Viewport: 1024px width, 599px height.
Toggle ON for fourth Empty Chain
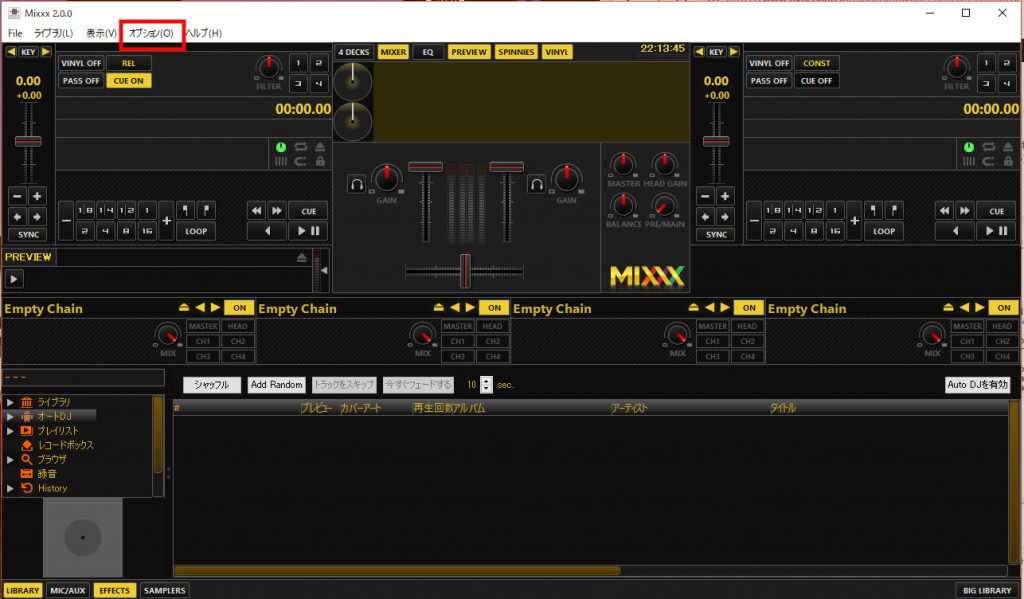pyautogui.click(x=1004, y=308)
